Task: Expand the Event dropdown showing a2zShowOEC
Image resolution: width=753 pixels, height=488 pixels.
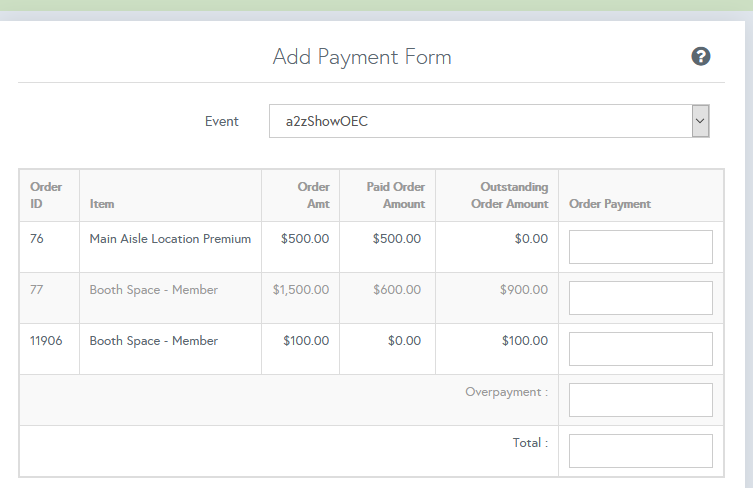Action: pos(489,121)
